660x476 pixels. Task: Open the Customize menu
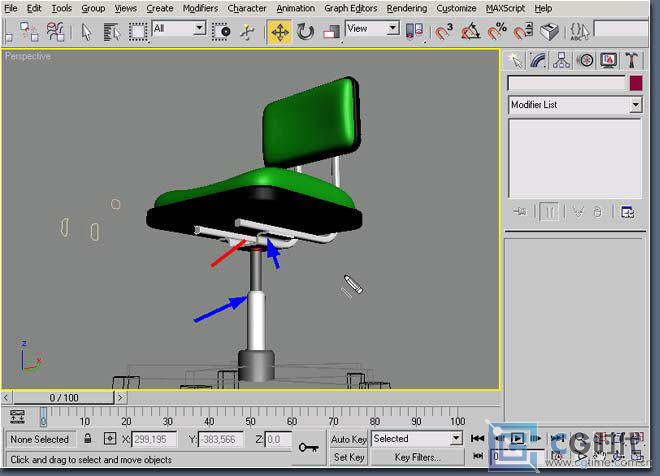pos(456,8)
